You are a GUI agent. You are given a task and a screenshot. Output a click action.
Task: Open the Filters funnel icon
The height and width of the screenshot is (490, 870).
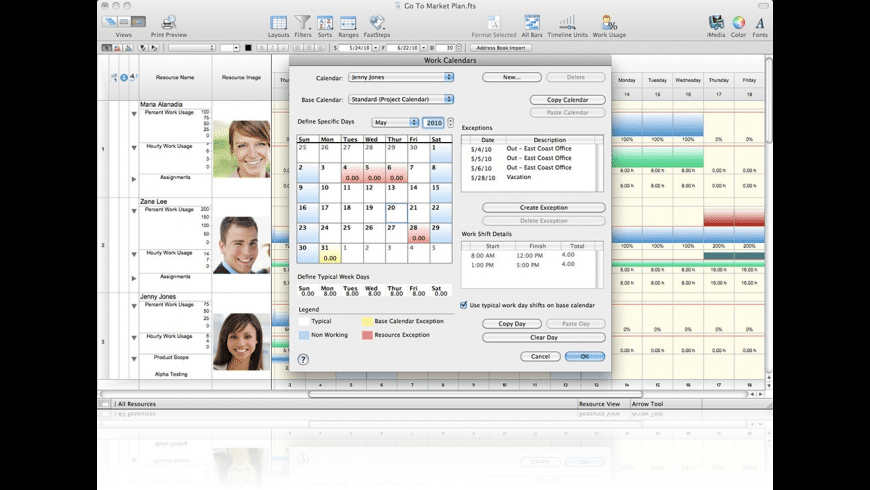point(302,23)
